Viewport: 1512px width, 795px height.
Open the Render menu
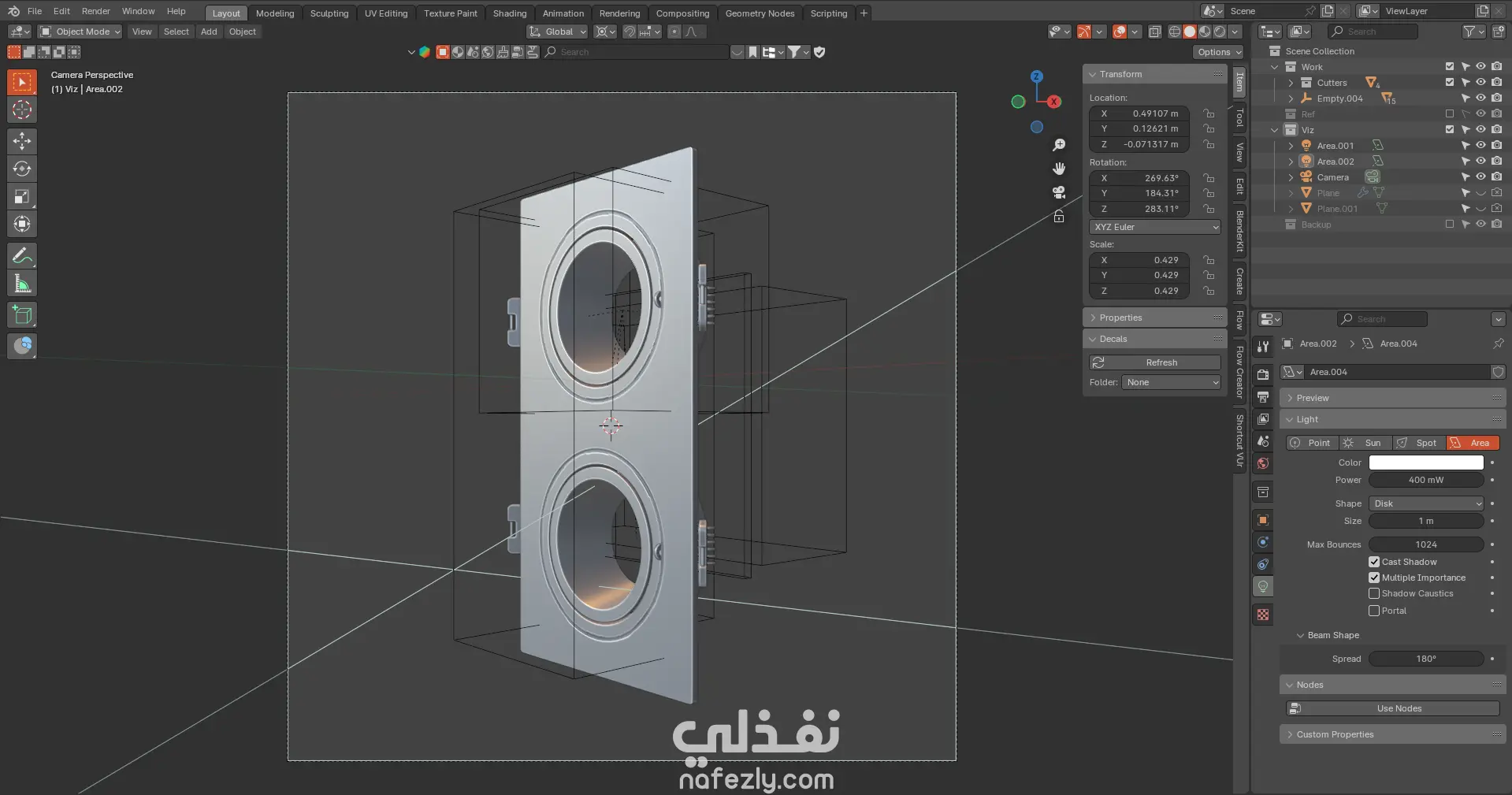tap(96, 11)
